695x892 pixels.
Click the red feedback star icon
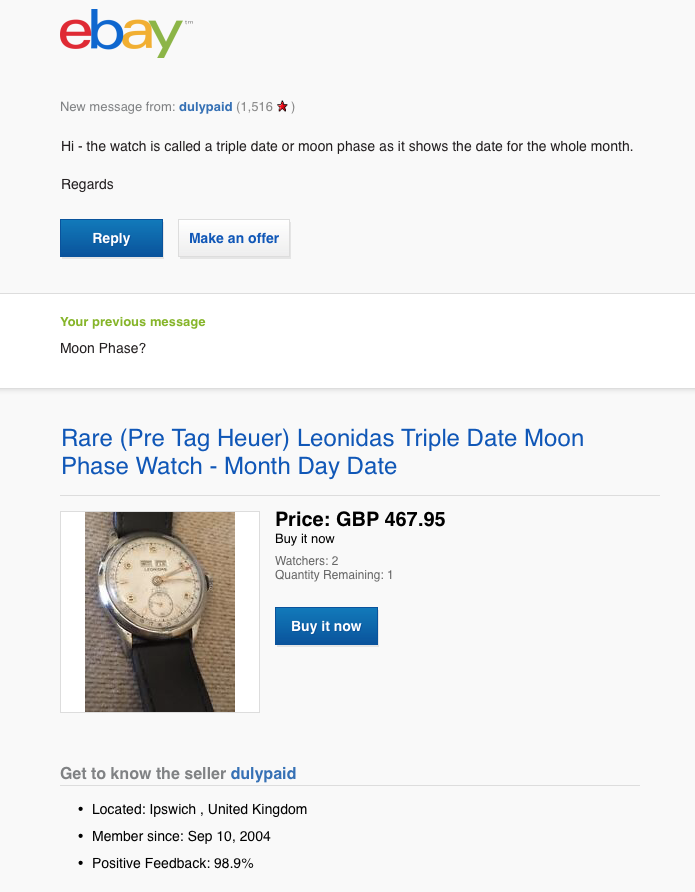pyautogui.click(x=281, y=105)
